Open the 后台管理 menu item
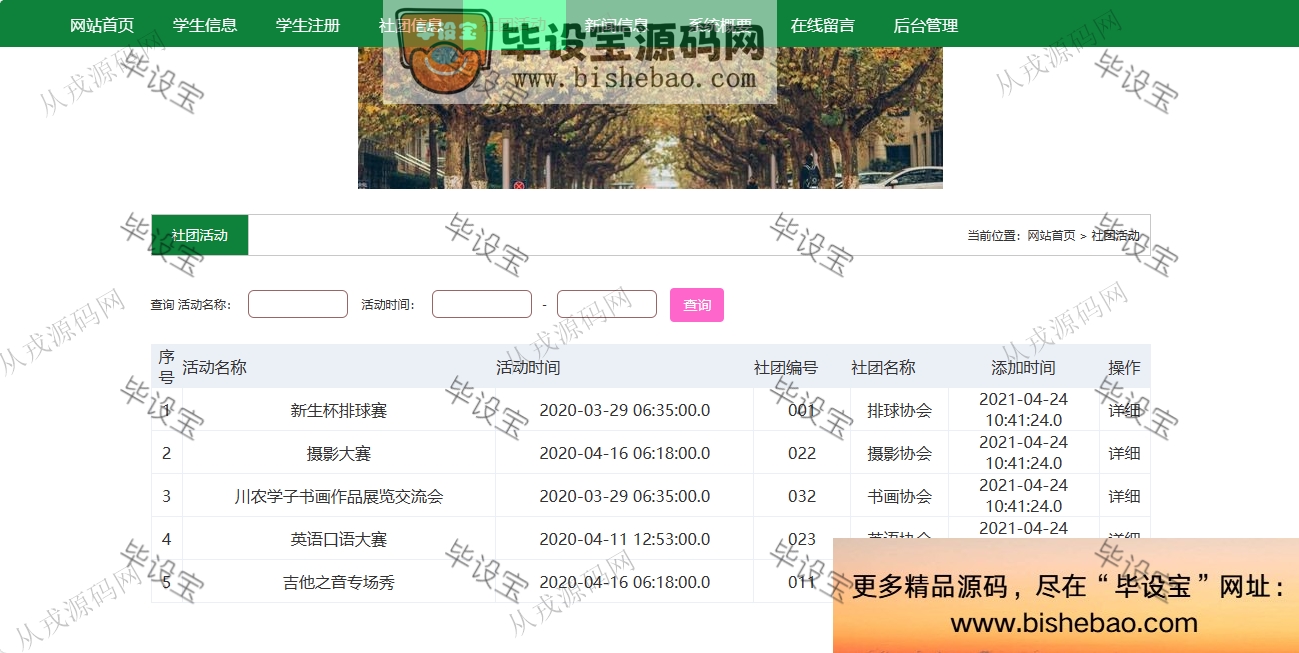The height and width of the screenshot is (653, 1299). point(926,25)
